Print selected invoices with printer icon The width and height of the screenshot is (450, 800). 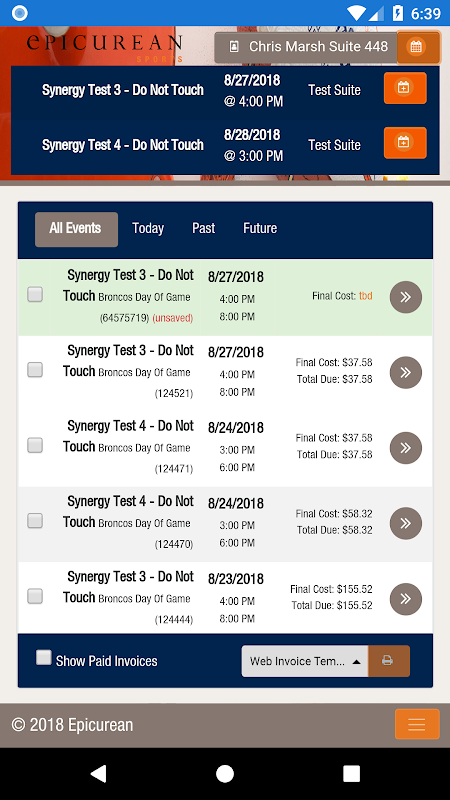pyautogui.click(x=389, y=661)
